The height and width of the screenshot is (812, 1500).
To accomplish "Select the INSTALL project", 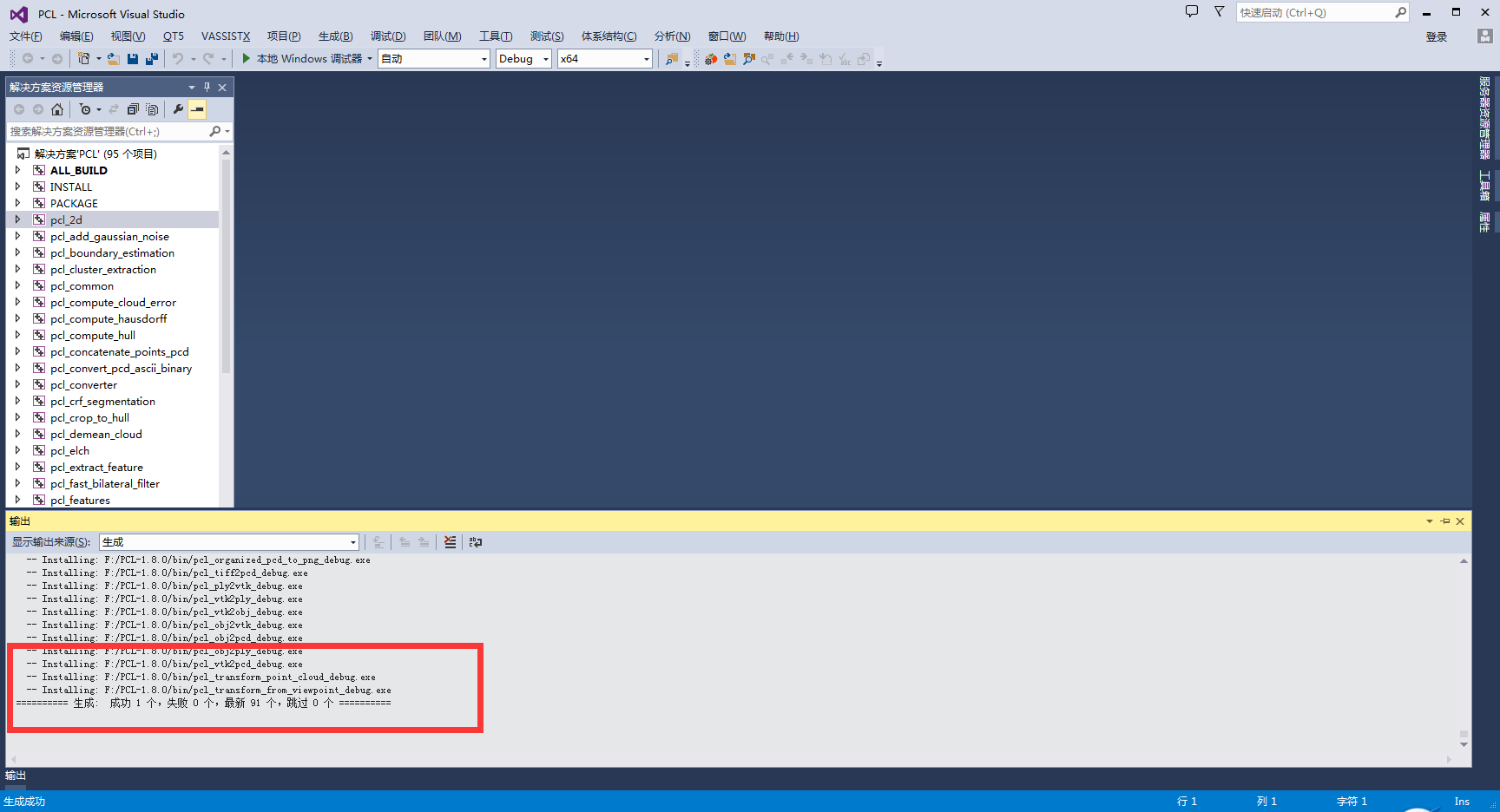I will click(x=71, y=187).
